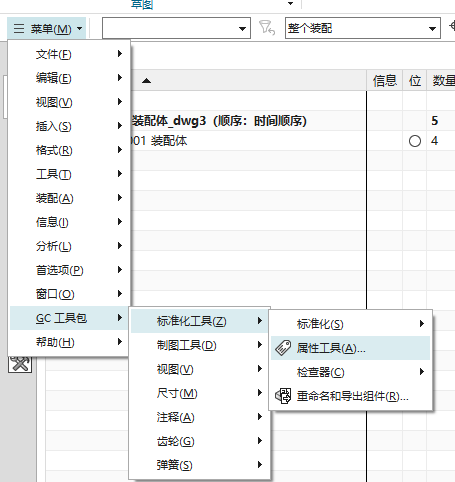This screenshot has height=482, width=455.
Task: Open the 尺寸(M) submenu
Action: [x=199, y=393]
